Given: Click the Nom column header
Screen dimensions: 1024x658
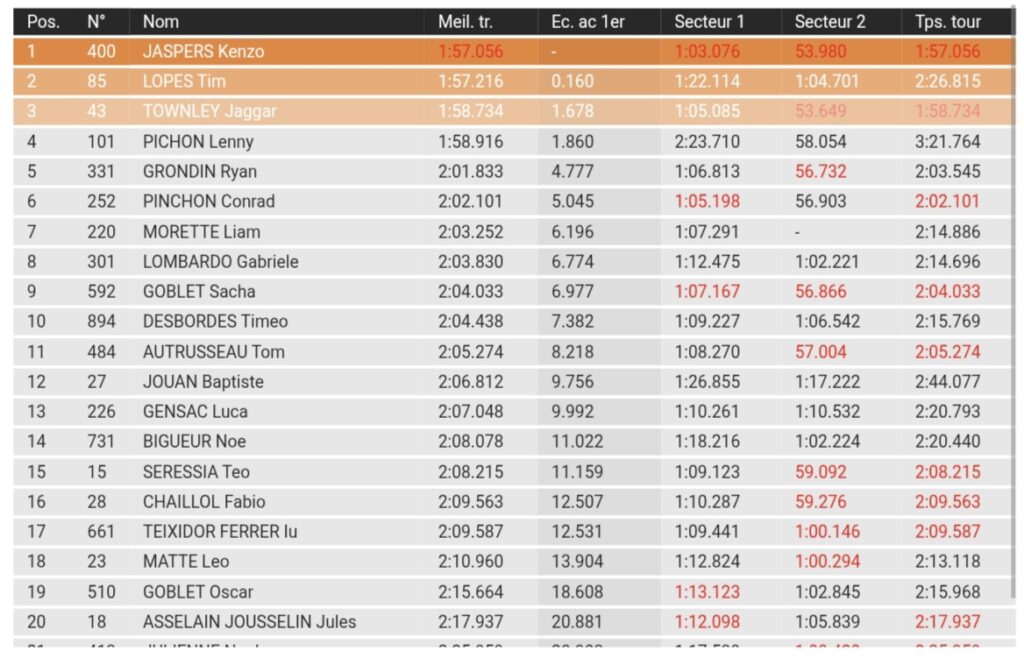Looking at the screenshot, I should (x=161, y=21).
